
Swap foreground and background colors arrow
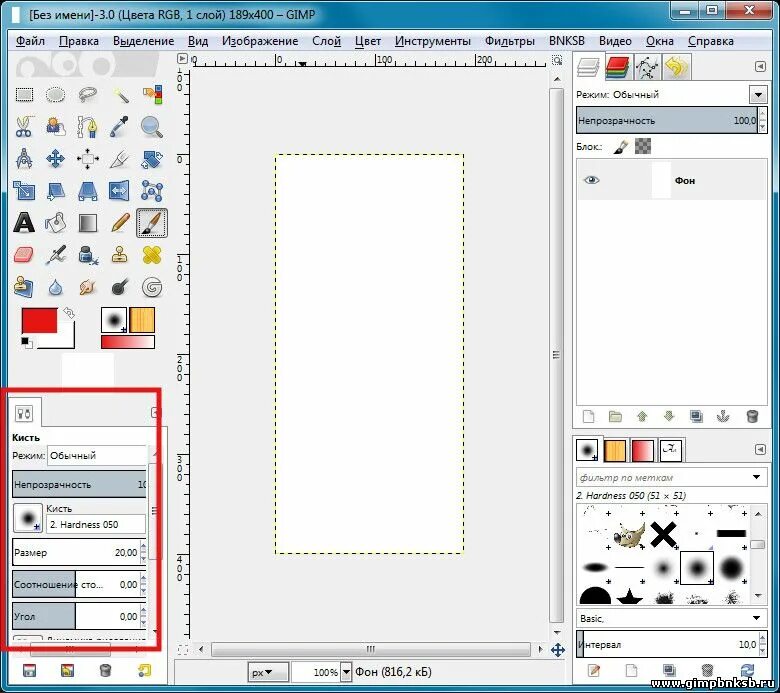pyautogui.click(x=69, y=312)
